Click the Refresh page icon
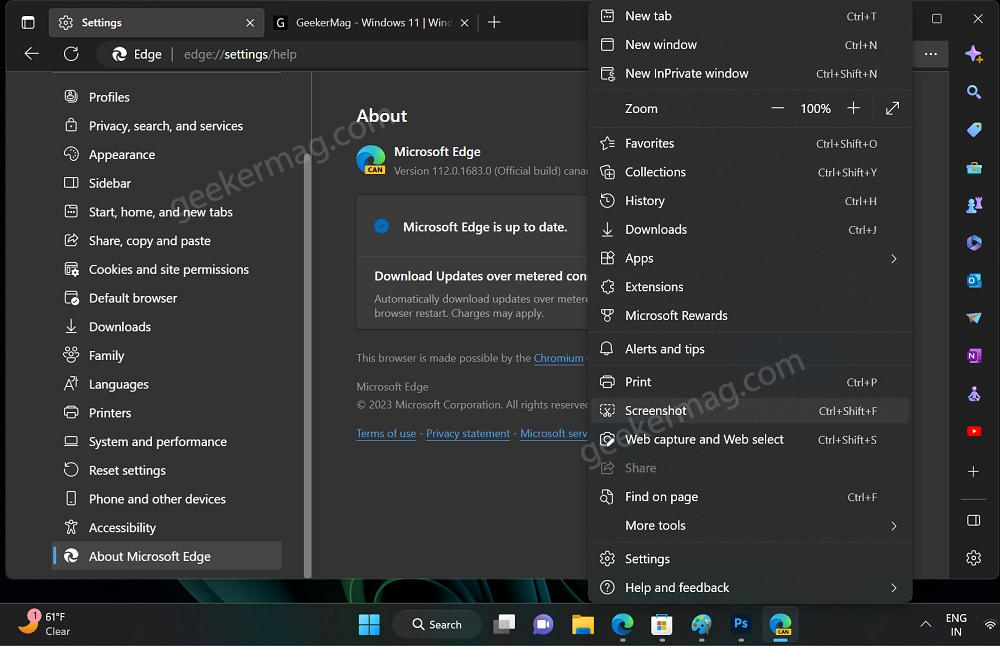 (71, 54)
